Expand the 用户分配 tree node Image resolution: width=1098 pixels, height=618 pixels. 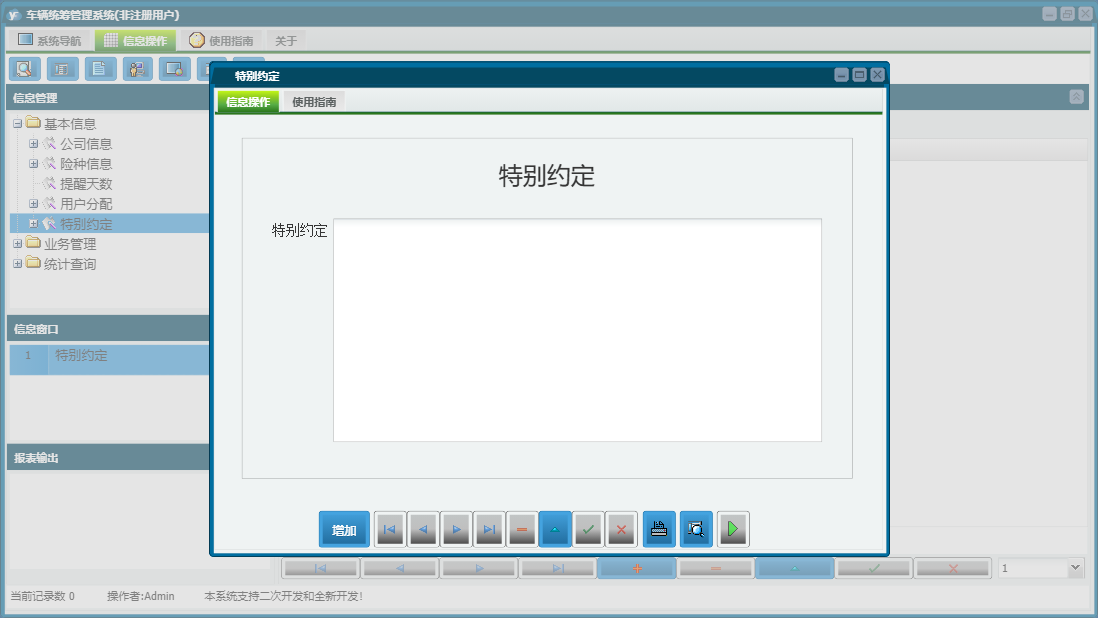(33, 204)
